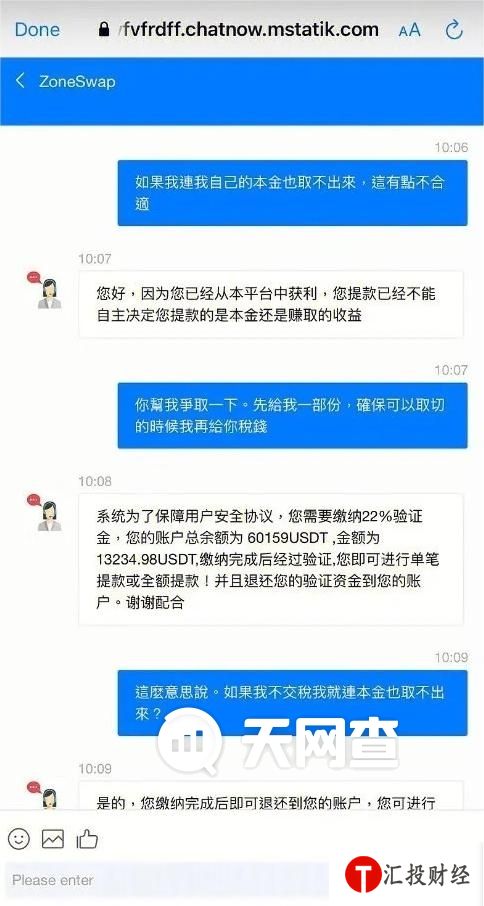Tap the agent avatar at 10:09
Viewport: 484px width, 906px height.
(x=47, y=794)
